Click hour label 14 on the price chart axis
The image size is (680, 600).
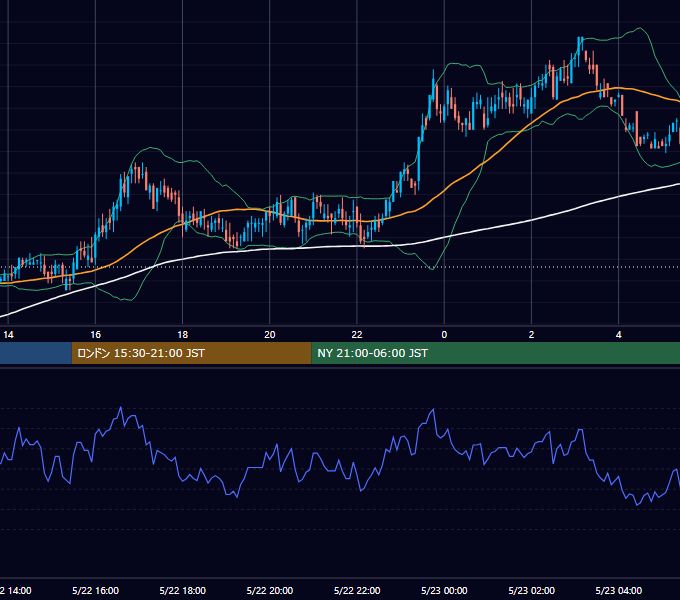coord(8,335)
